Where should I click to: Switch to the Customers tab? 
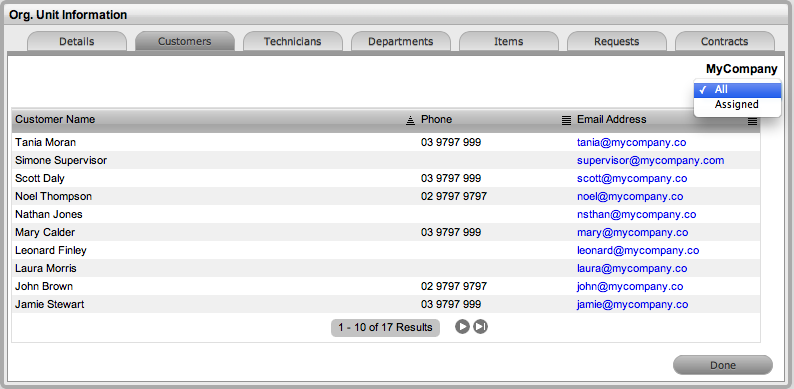(185, 42)
